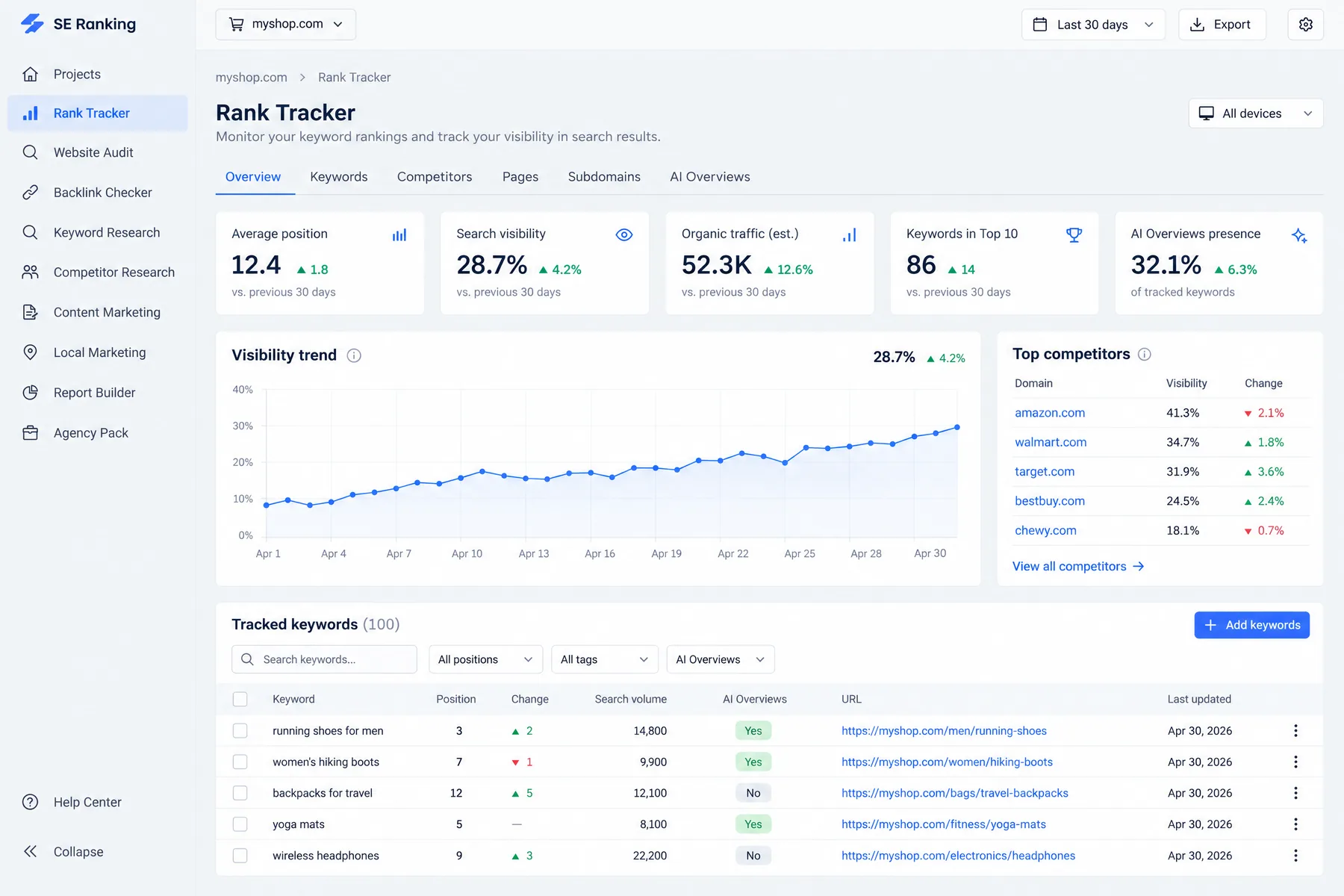Toggle select-all checkbox in keywords table header
1344x896 pixels.
[240, 700]
